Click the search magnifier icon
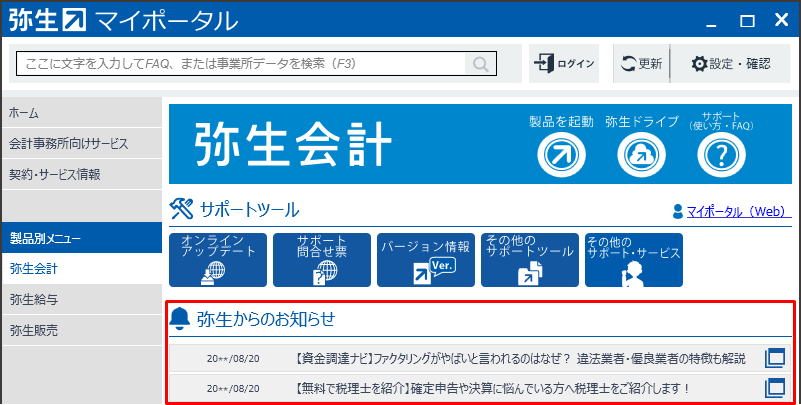Image resolution: width=801 pixels, height=405 pixels. click(x=481, y=64)
